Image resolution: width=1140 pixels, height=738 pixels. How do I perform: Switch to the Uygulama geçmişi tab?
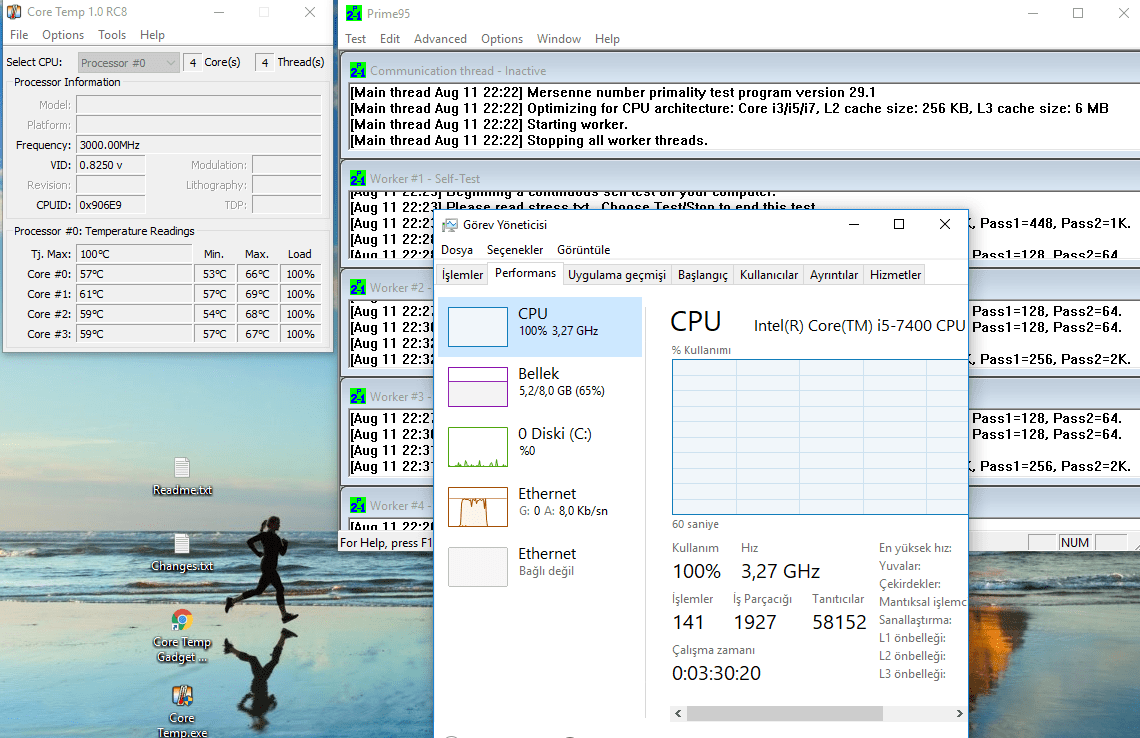click(617, 275)
